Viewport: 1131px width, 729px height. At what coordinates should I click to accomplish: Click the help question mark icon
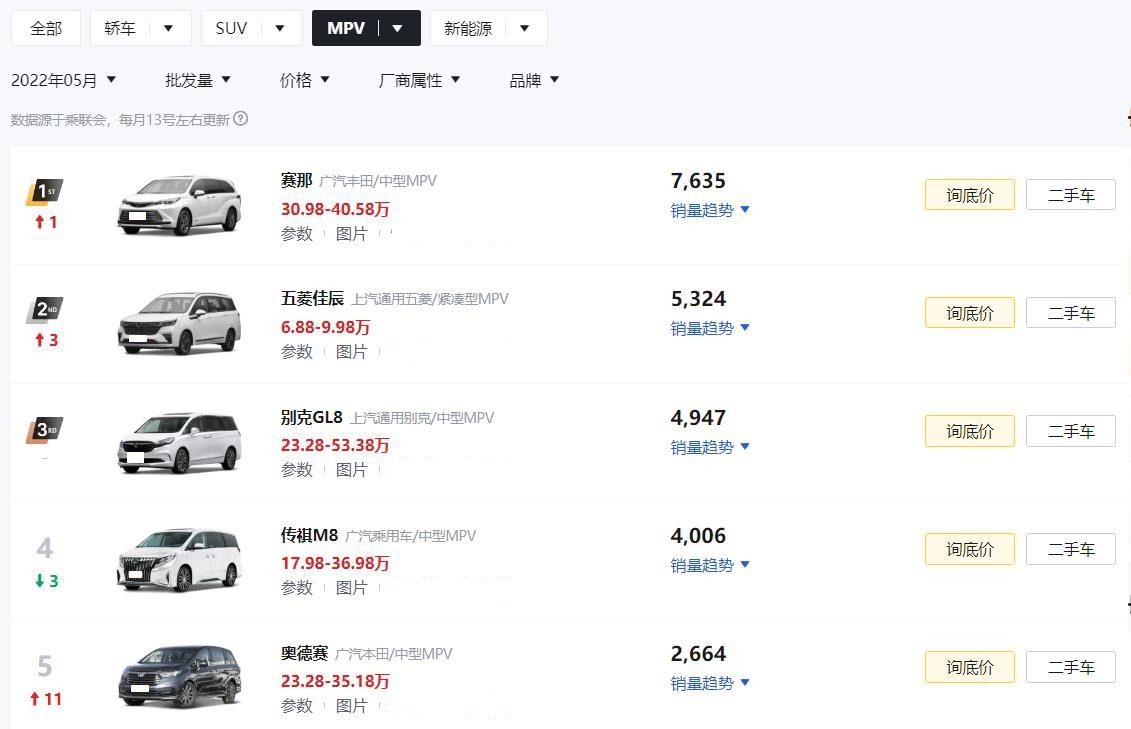240,119
